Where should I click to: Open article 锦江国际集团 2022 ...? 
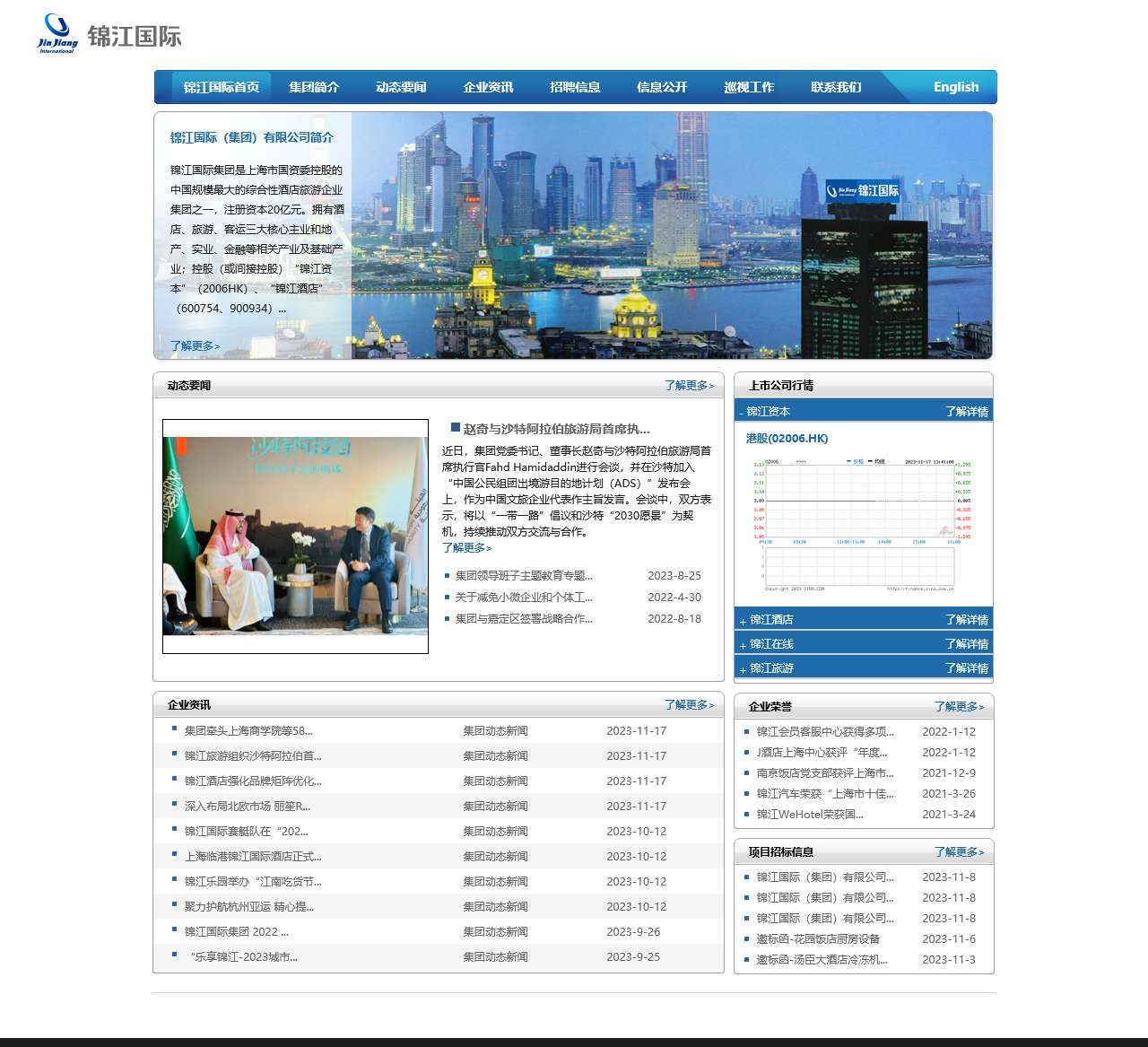237,932
